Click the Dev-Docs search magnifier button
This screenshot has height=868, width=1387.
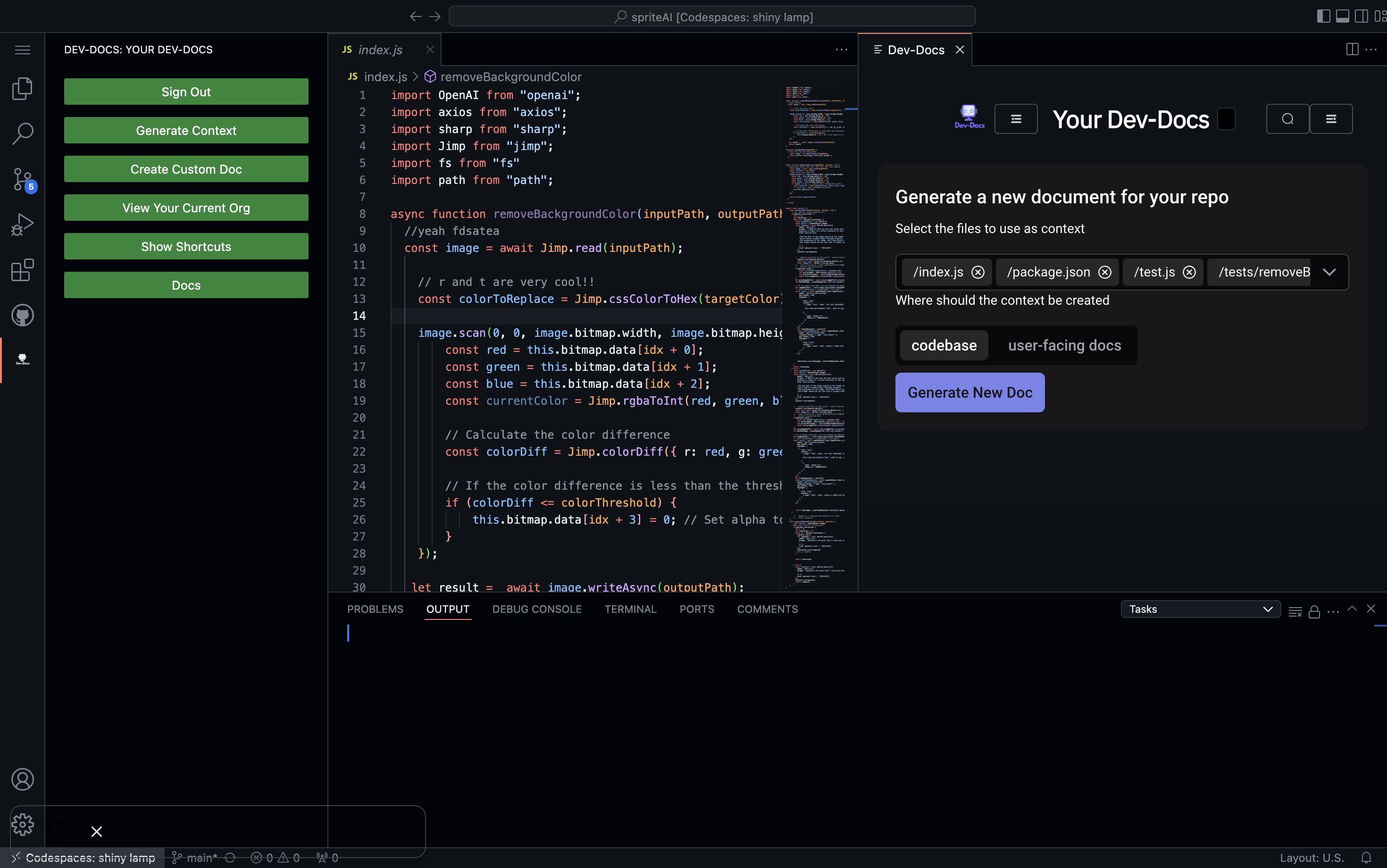click(1287, 119)
